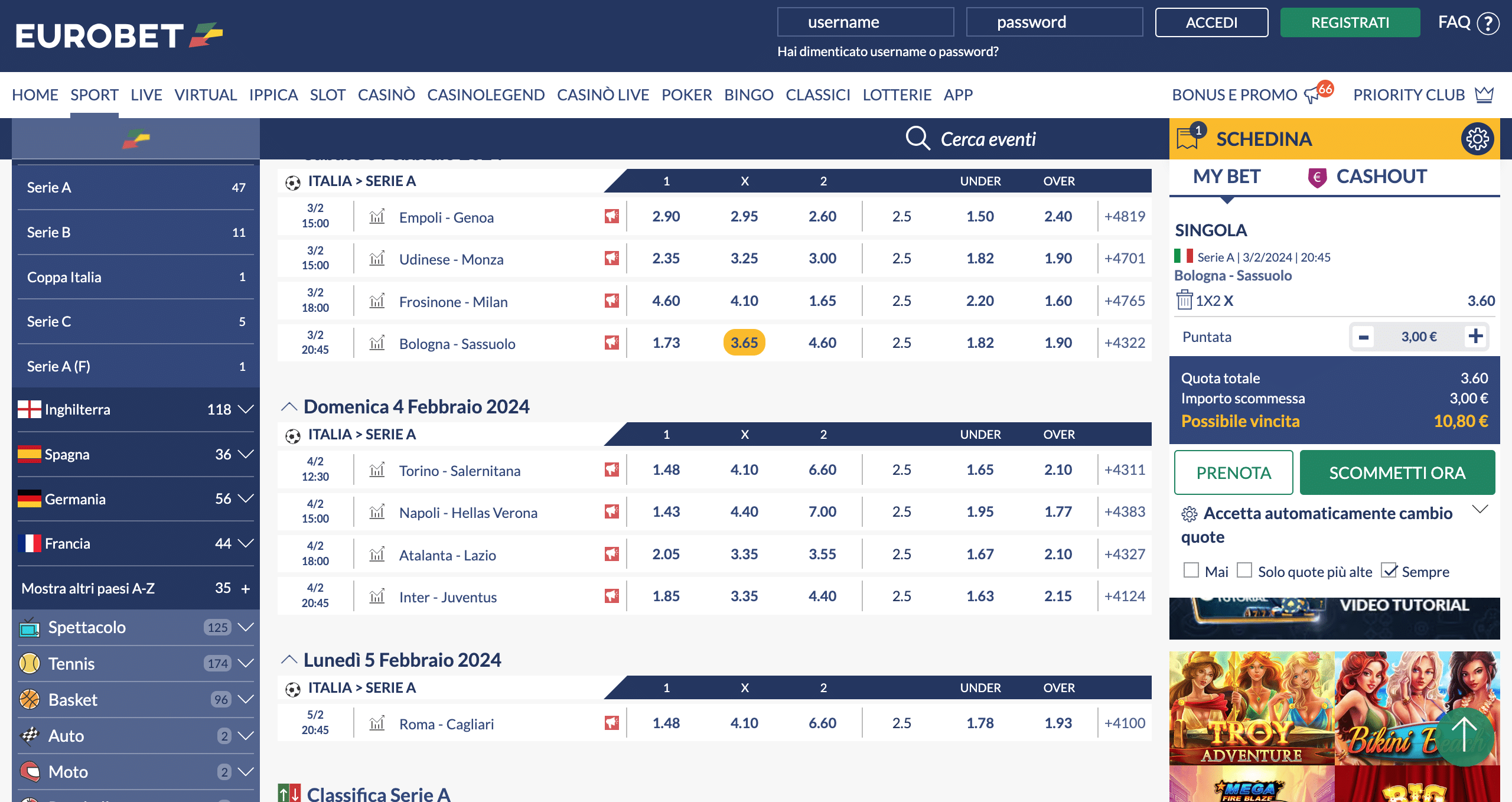Collapse the Domenica 4 Febbraio 2024 section

[289, 407]
